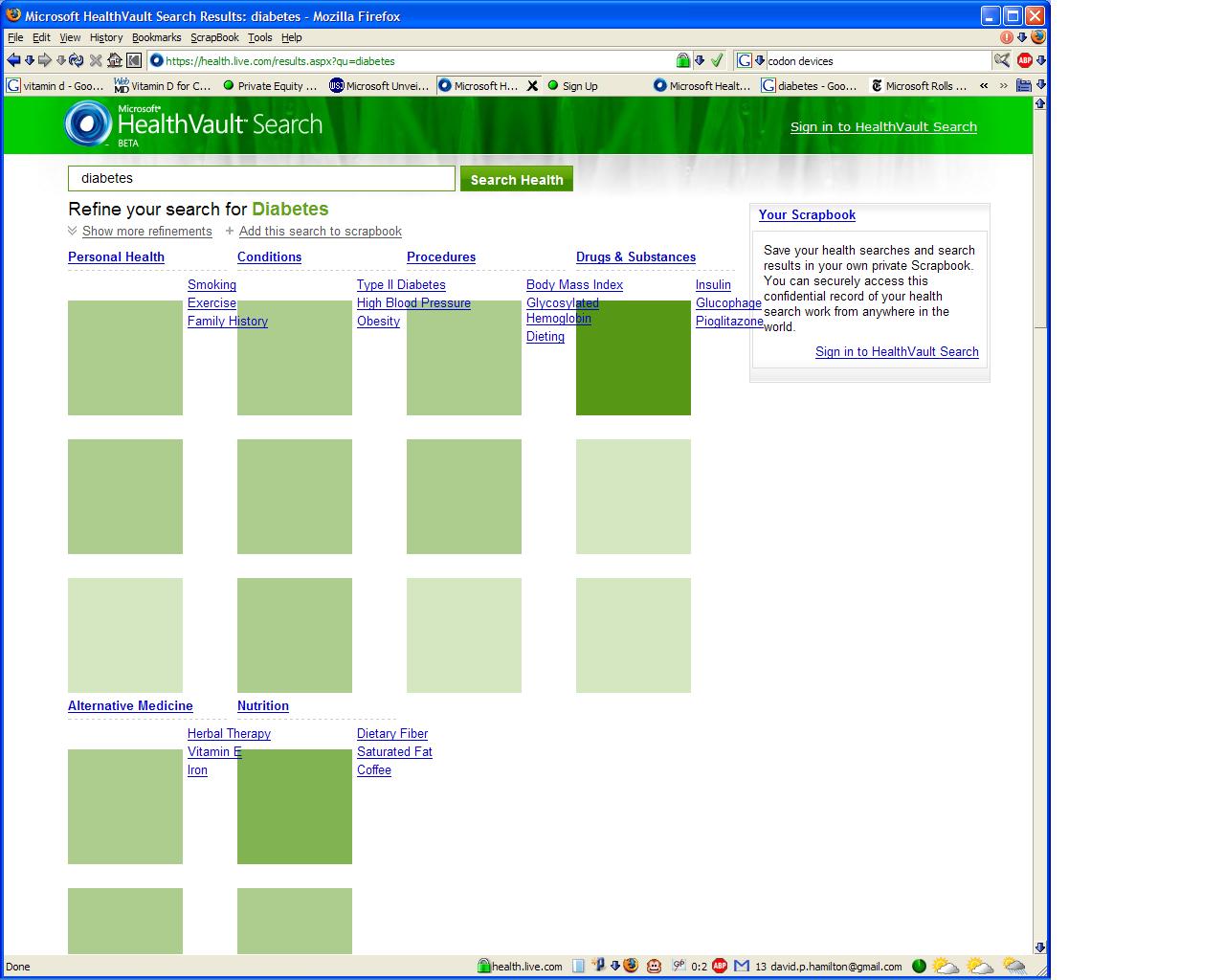Open the Gmail notifier icon in the status bar

tap(741, 966)
